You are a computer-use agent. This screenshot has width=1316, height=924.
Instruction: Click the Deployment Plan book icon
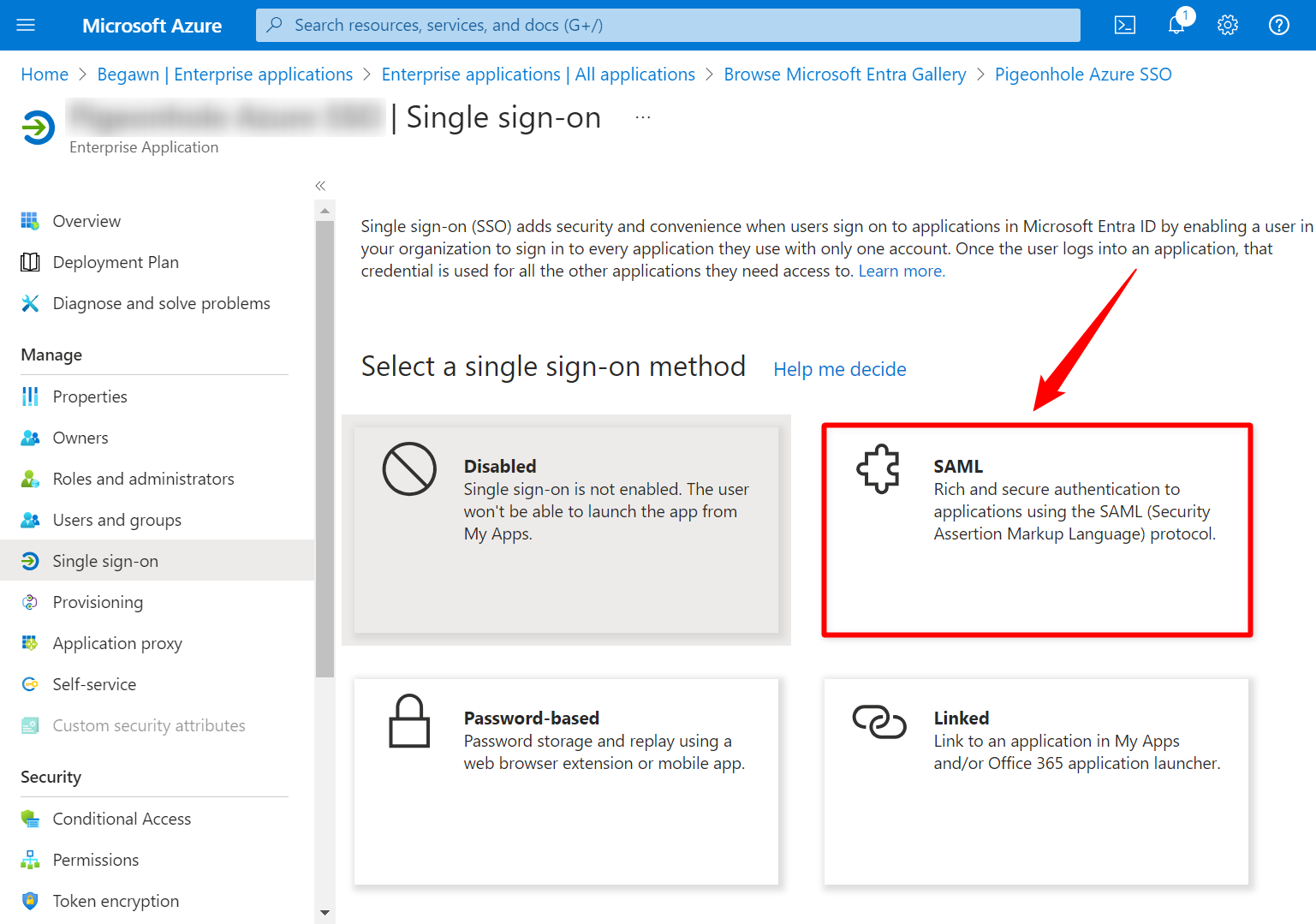pyautogui.click(x=30, y=262)
